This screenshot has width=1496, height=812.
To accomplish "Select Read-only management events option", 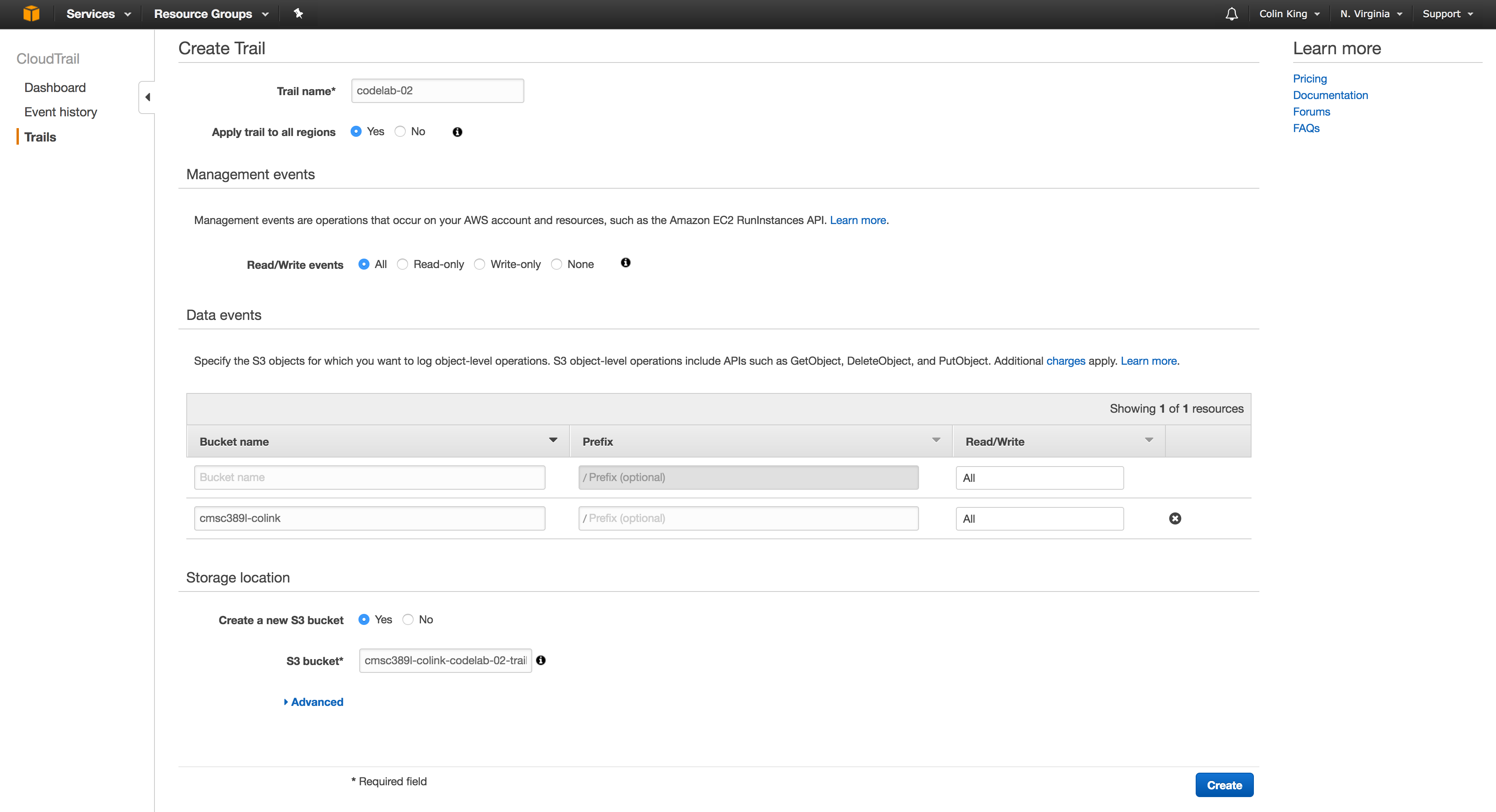I will [402, 264].
